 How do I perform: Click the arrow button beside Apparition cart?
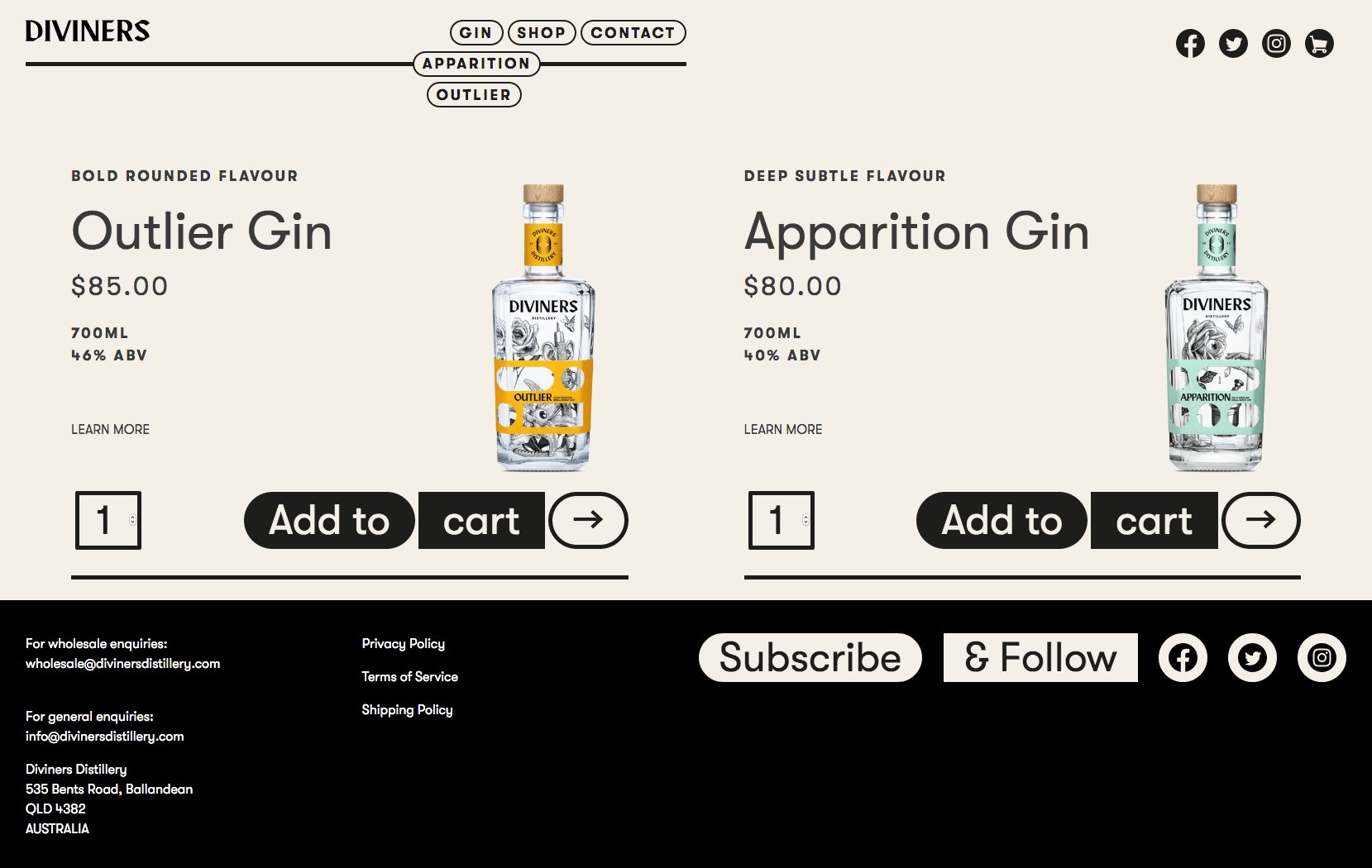(1261, 520)
